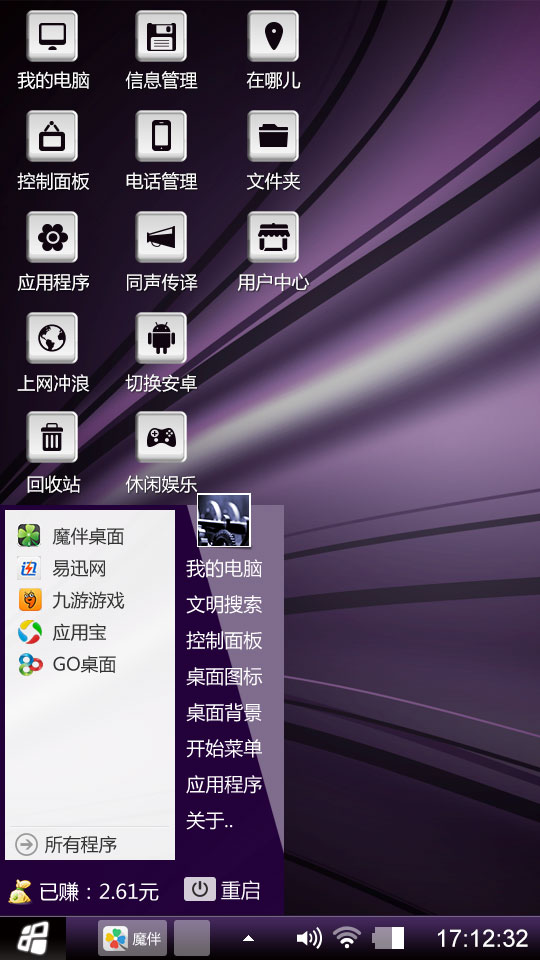Select 关于.. in start menu
This screenshot has width=540, height=960.
[210, 821]
